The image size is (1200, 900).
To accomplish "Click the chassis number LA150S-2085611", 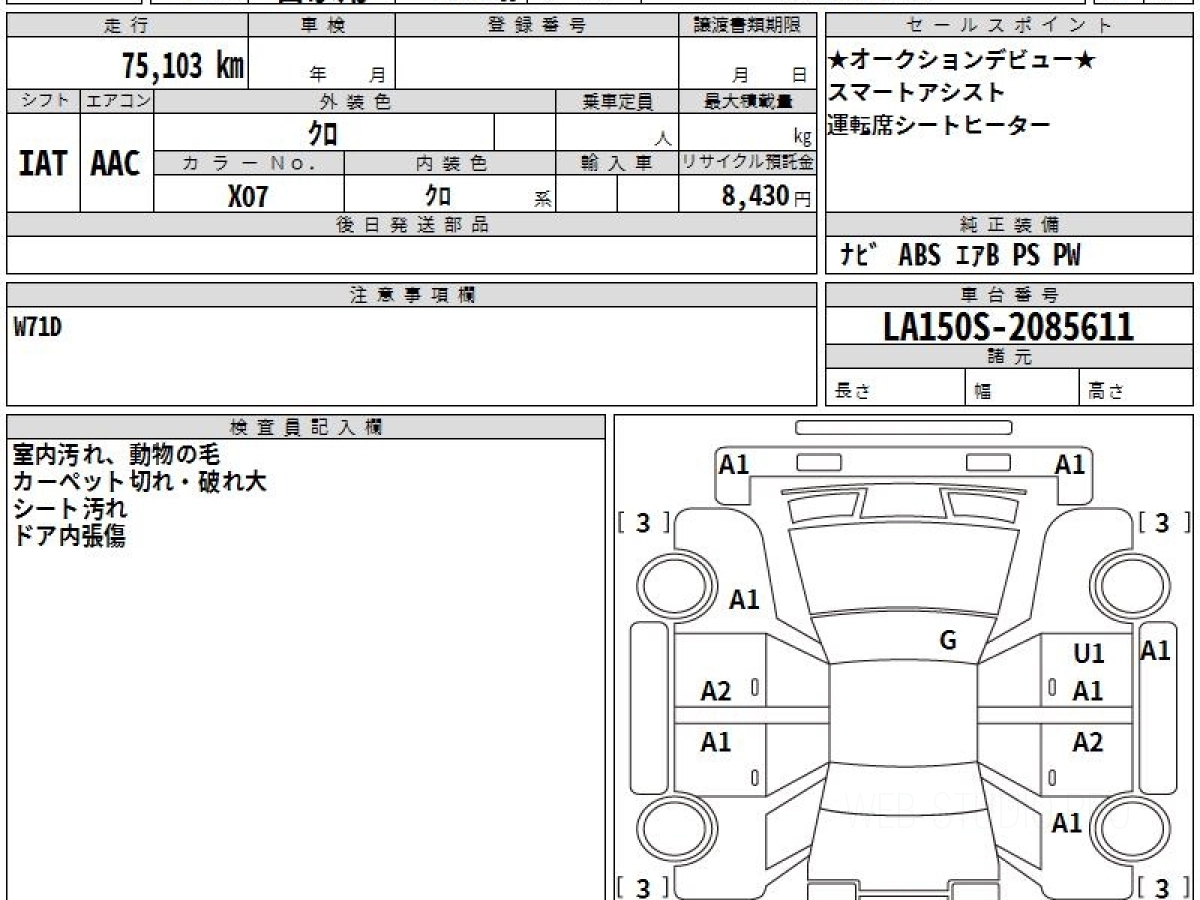I will pyautogui.click(x=1008, y=327).
